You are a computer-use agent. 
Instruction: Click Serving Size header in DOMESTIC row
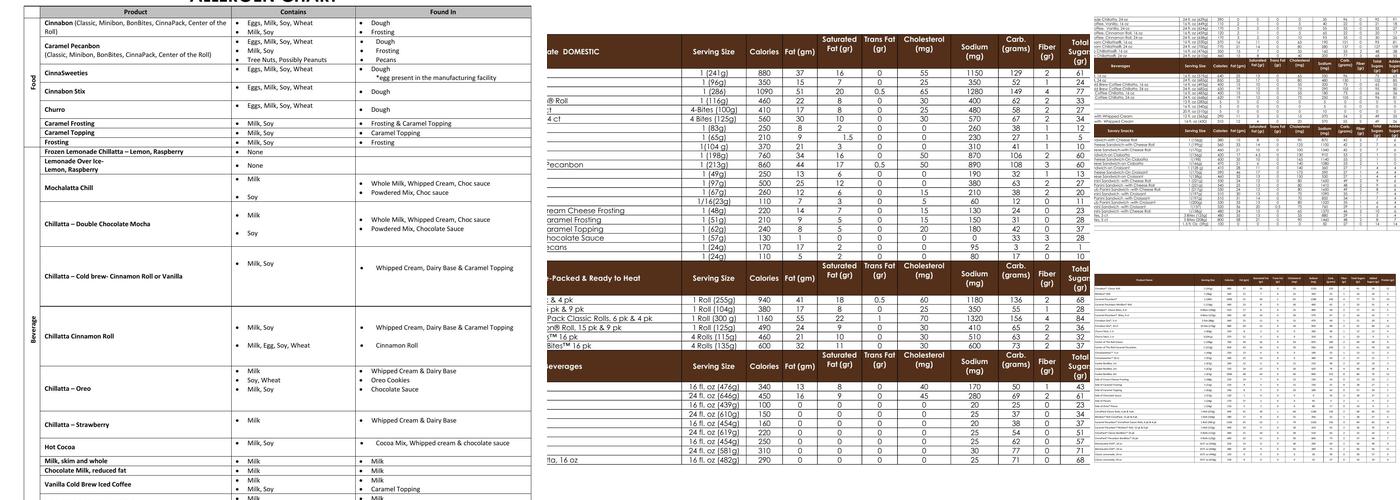pos(713,51)
